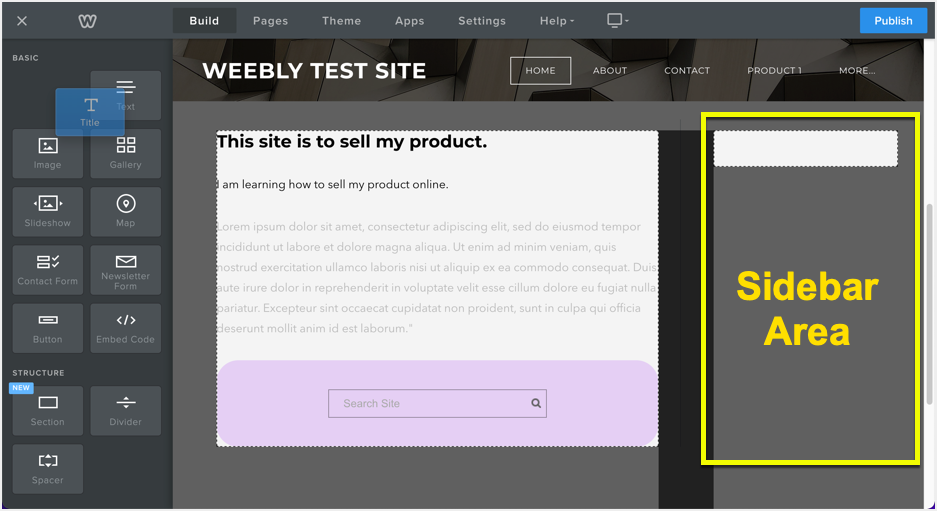Image resolution: width=937 pixels, height=511 pixels.
Task: Open the ABOUT page link
Action: click(x=609, y=71)
